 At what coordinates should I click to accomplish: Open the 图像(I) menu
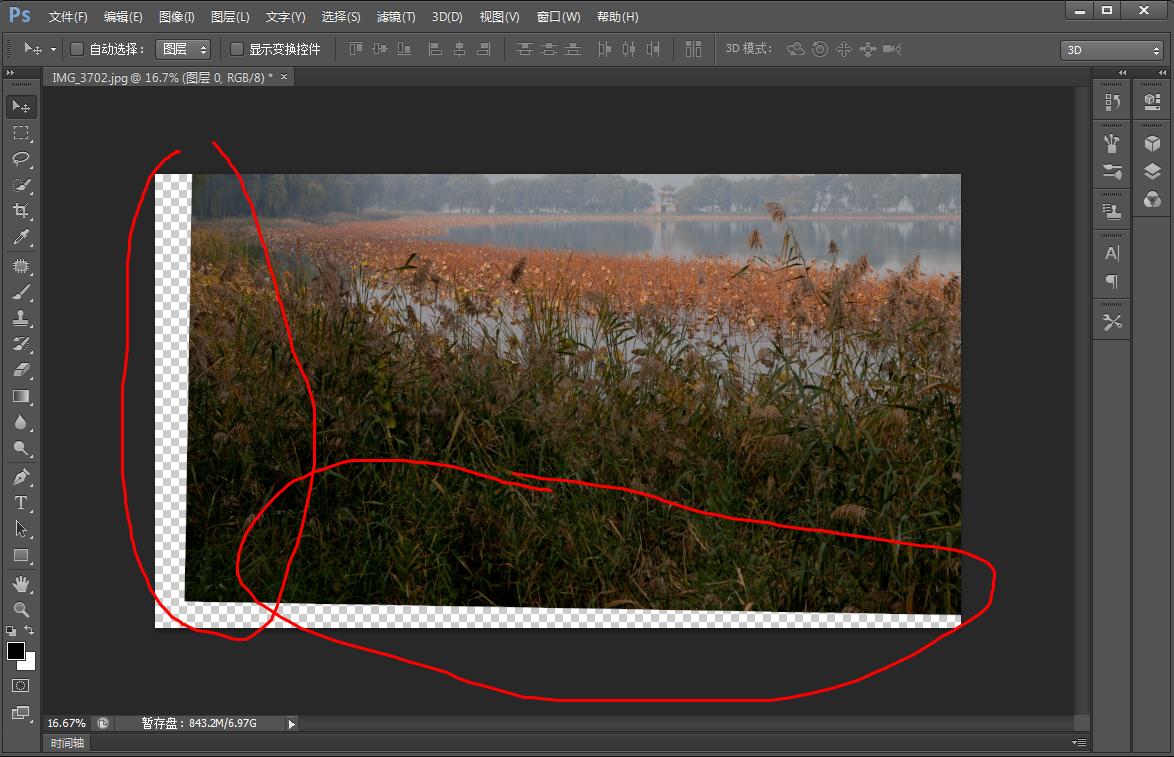coord(176,17)
